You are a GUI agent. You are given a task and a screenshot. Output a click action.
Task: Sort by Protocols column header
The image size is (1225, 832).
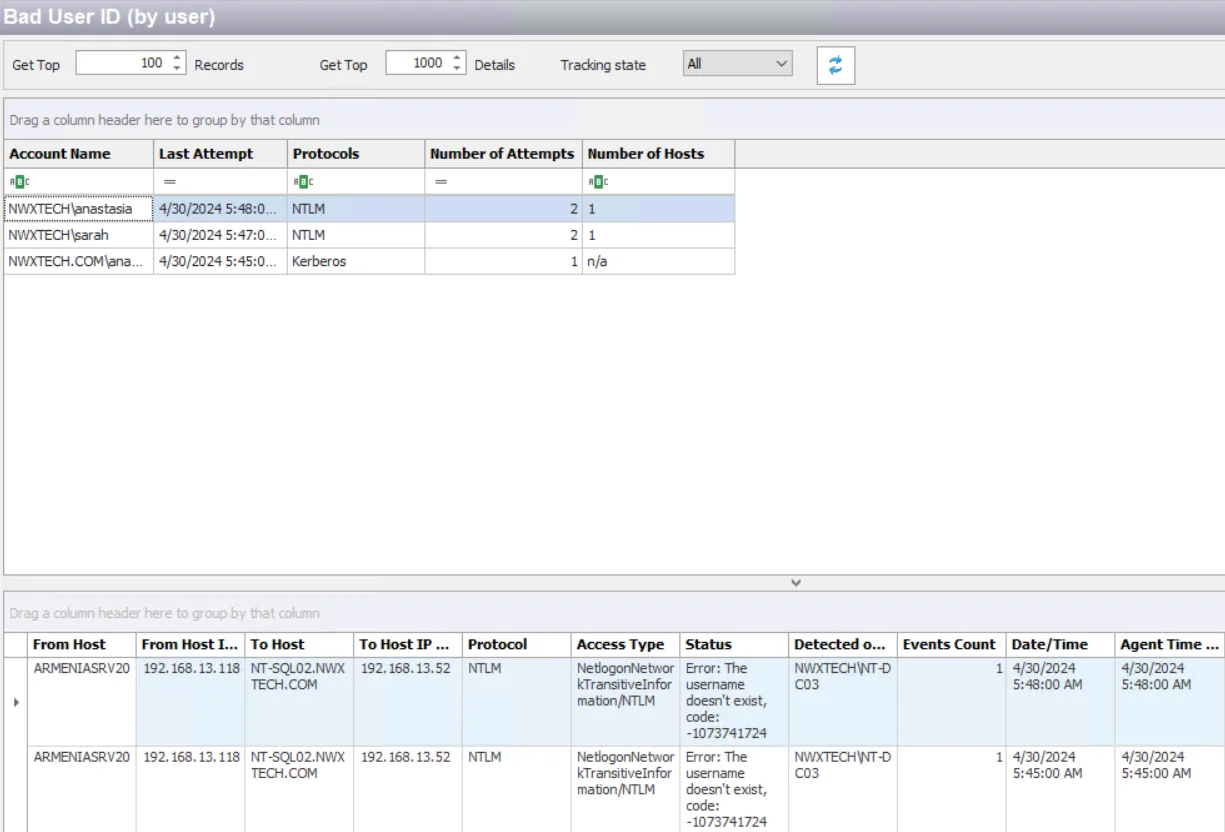[356, 154]
